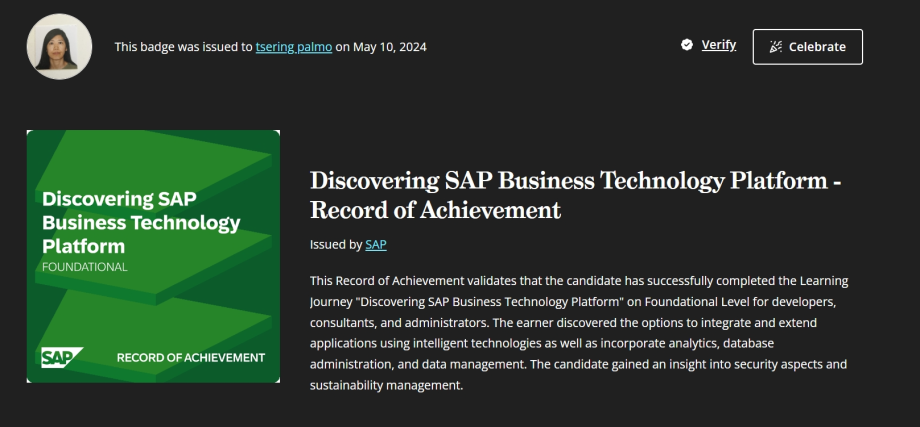
Task: Click "Discovering SAP Business Technology Platform" on badge image
Action: [140, 221]
